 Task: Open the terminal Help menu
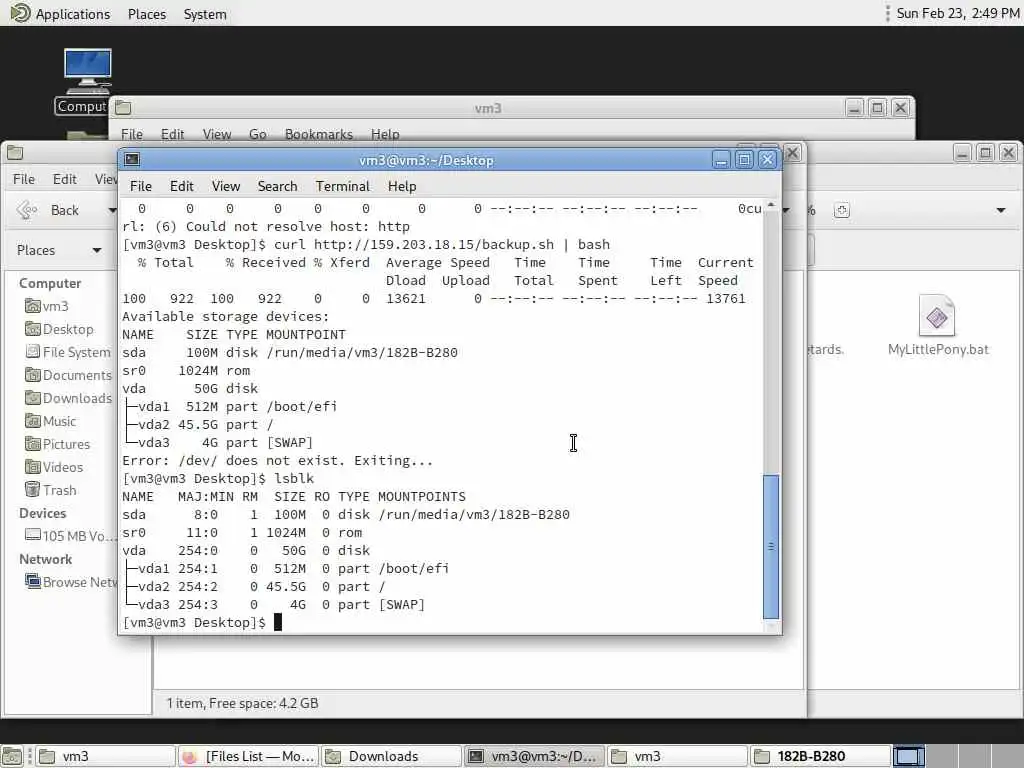[402, 186]
